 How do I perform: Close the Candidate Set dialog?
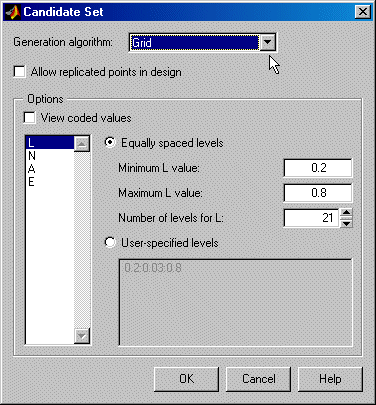click(362, 12)
